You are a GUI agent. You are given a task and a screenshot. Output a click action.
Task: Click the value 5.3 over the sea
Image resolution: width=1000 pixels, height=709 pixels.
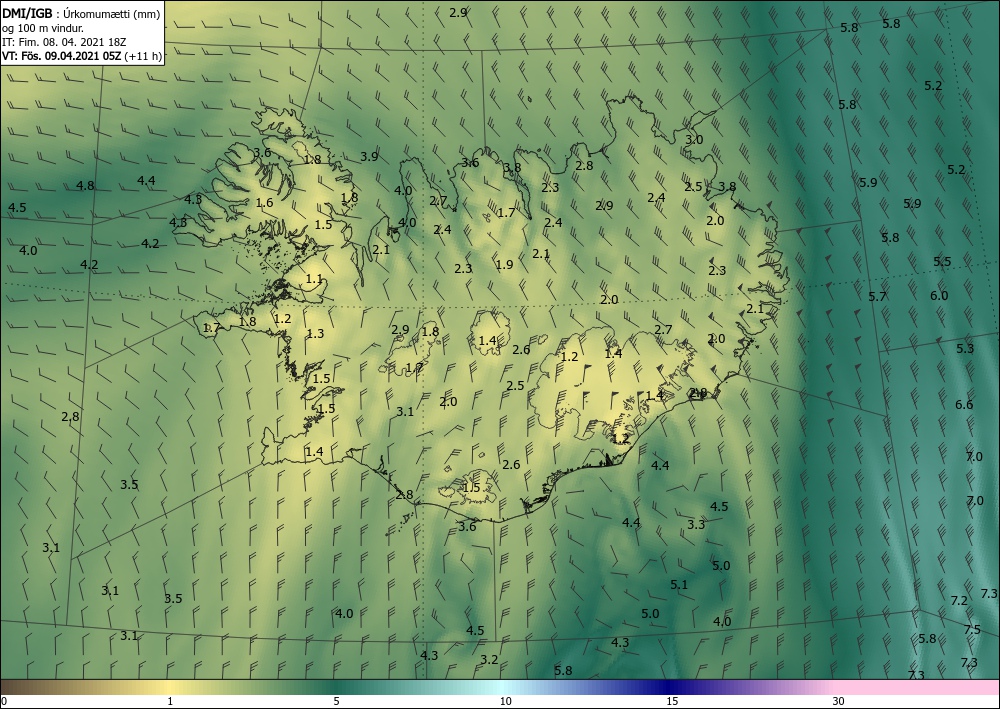pos(965,349)
